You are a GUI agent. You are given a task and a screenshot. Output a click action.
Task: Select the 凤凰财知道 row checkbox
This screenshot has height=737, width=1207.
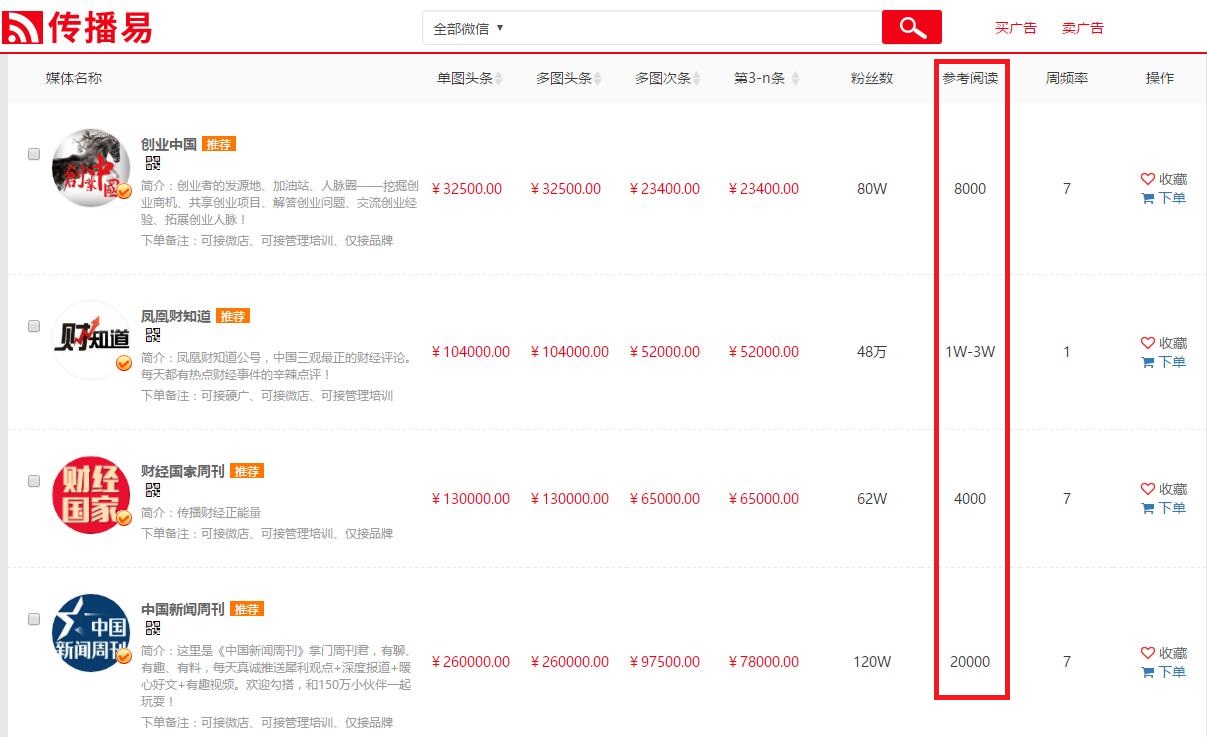pos(34,326)
